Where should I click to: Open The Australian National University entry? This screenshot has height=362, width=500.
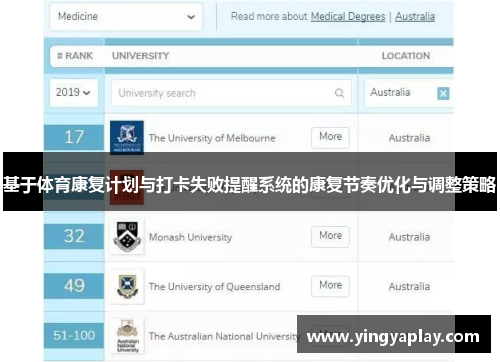[x=223, y=336]
